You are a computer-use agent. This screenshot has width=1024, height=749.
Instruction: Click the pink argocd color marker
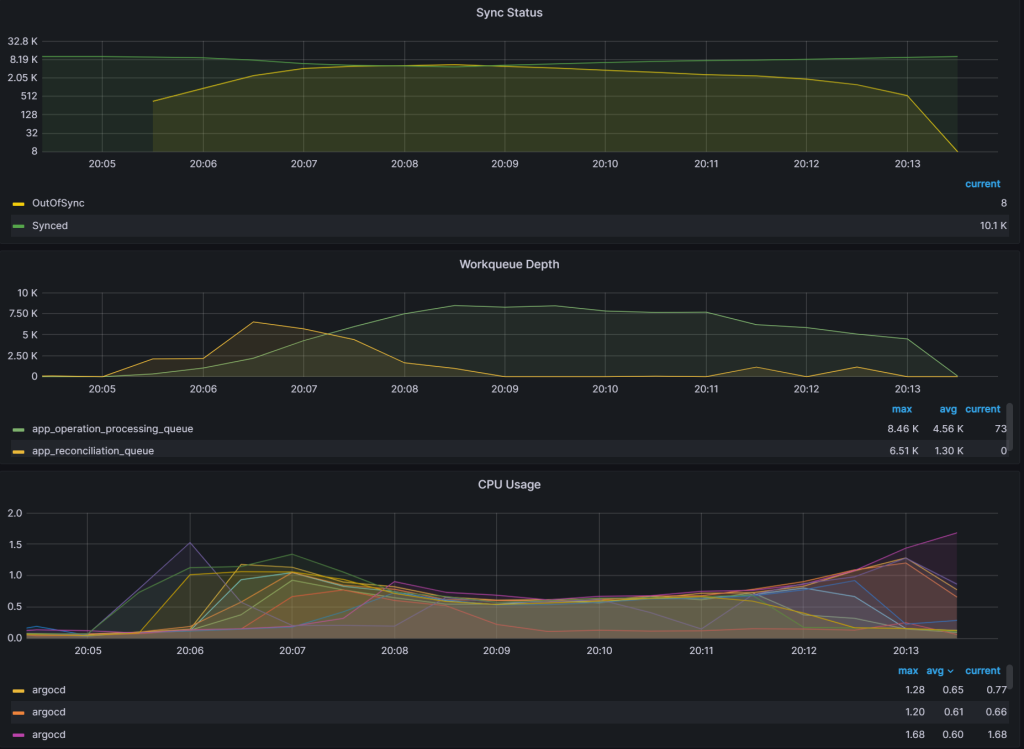tap(20, 735)
